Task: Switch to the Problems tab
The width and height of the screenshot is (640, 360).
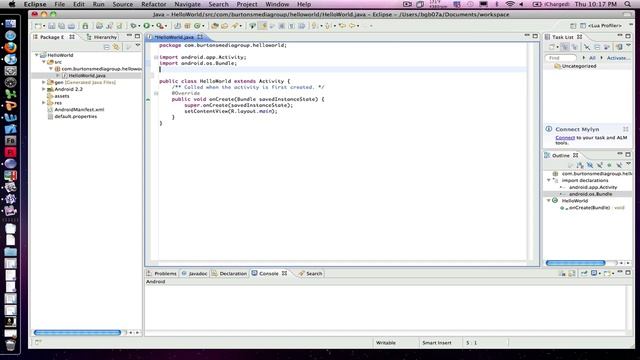Action: click(162, 273)
